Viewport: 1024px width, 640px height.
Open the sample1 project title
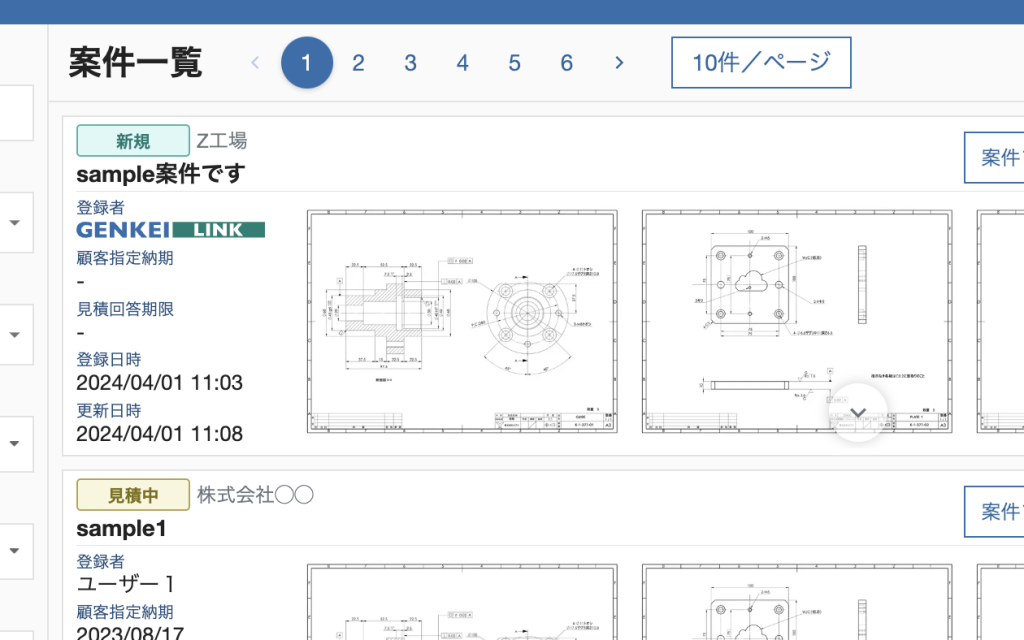click(x=121, y=528)
